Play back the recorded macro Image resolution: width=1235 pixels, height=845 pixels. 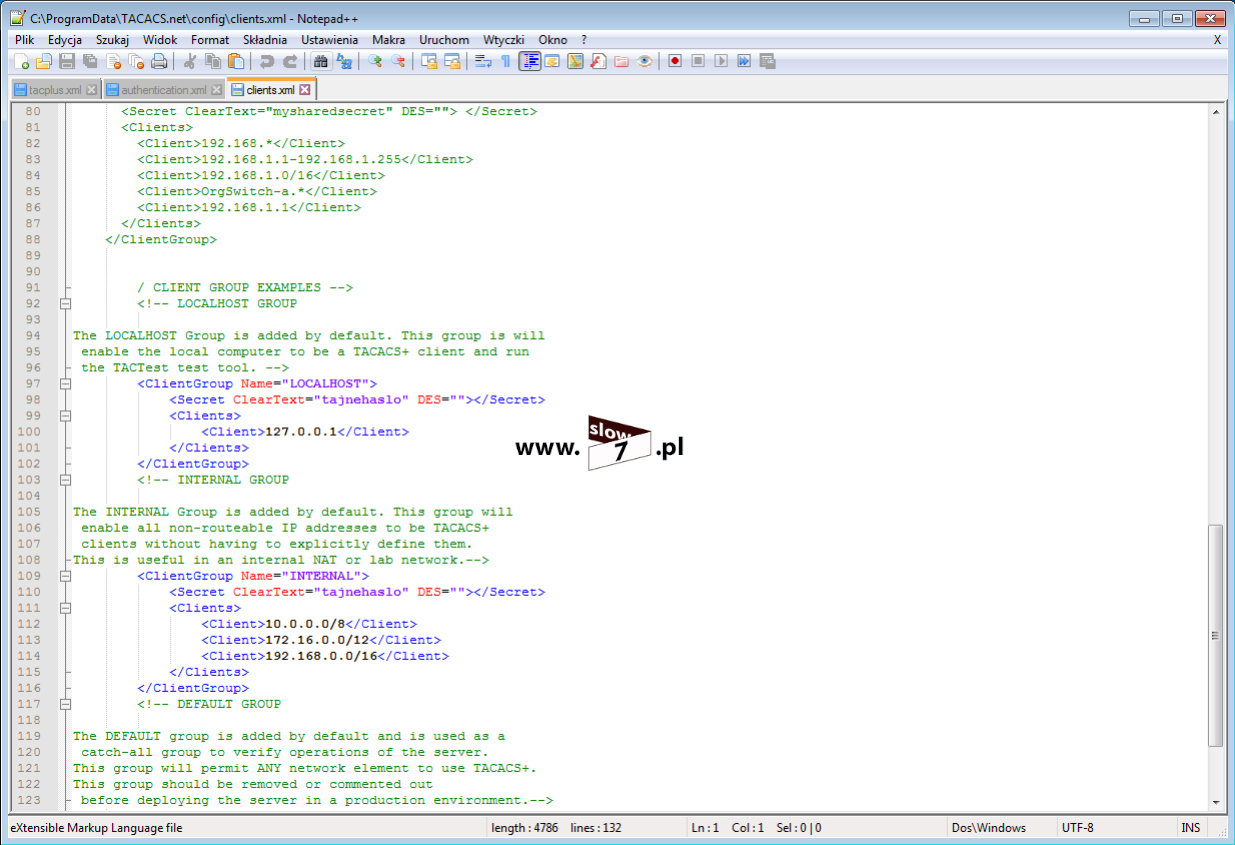(721, 61)
